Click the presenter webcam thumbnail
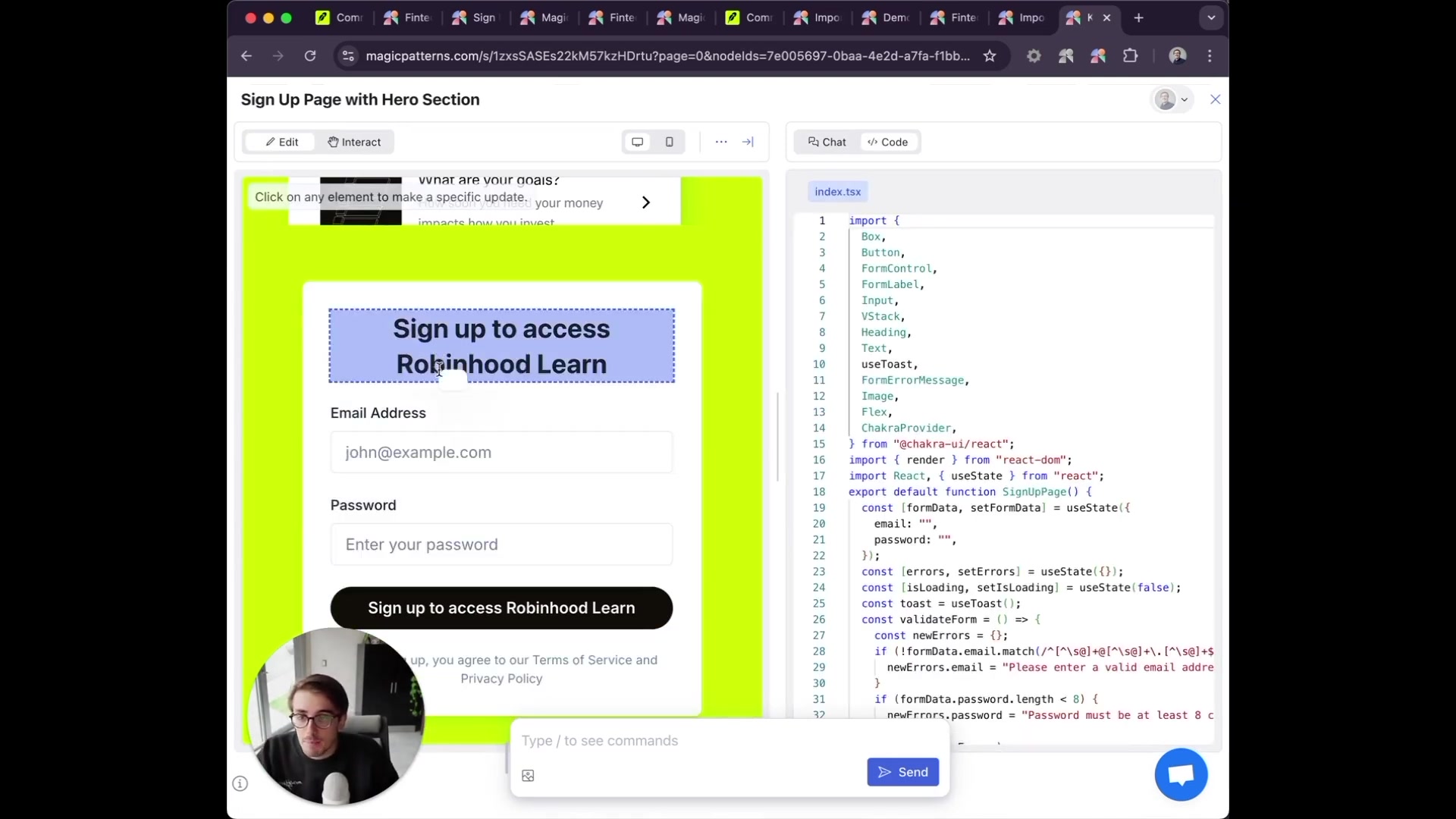 point(336,717)
